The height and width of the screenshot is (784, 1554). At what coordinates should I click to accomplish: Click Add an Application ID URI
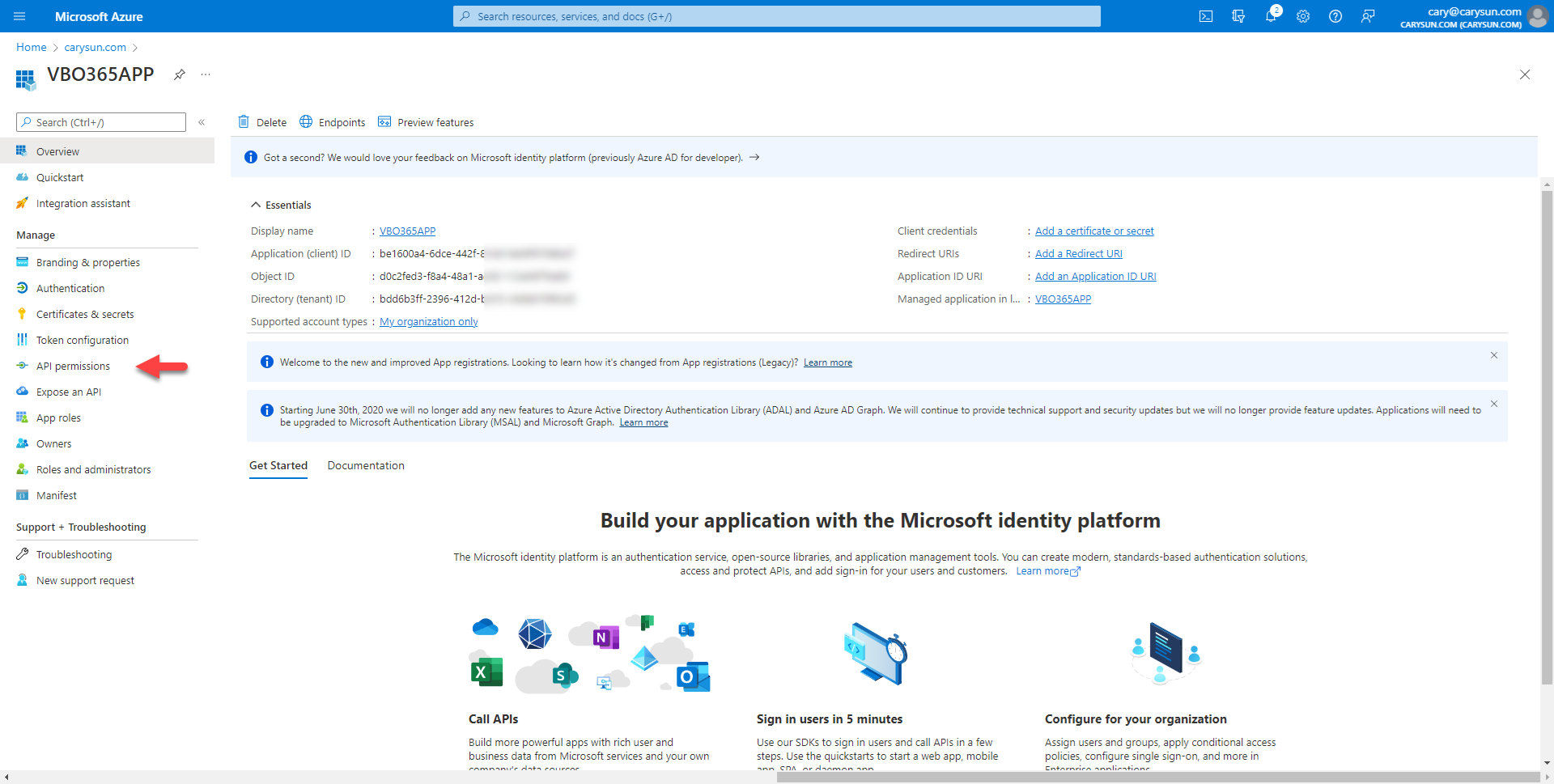pos(1096,276)
